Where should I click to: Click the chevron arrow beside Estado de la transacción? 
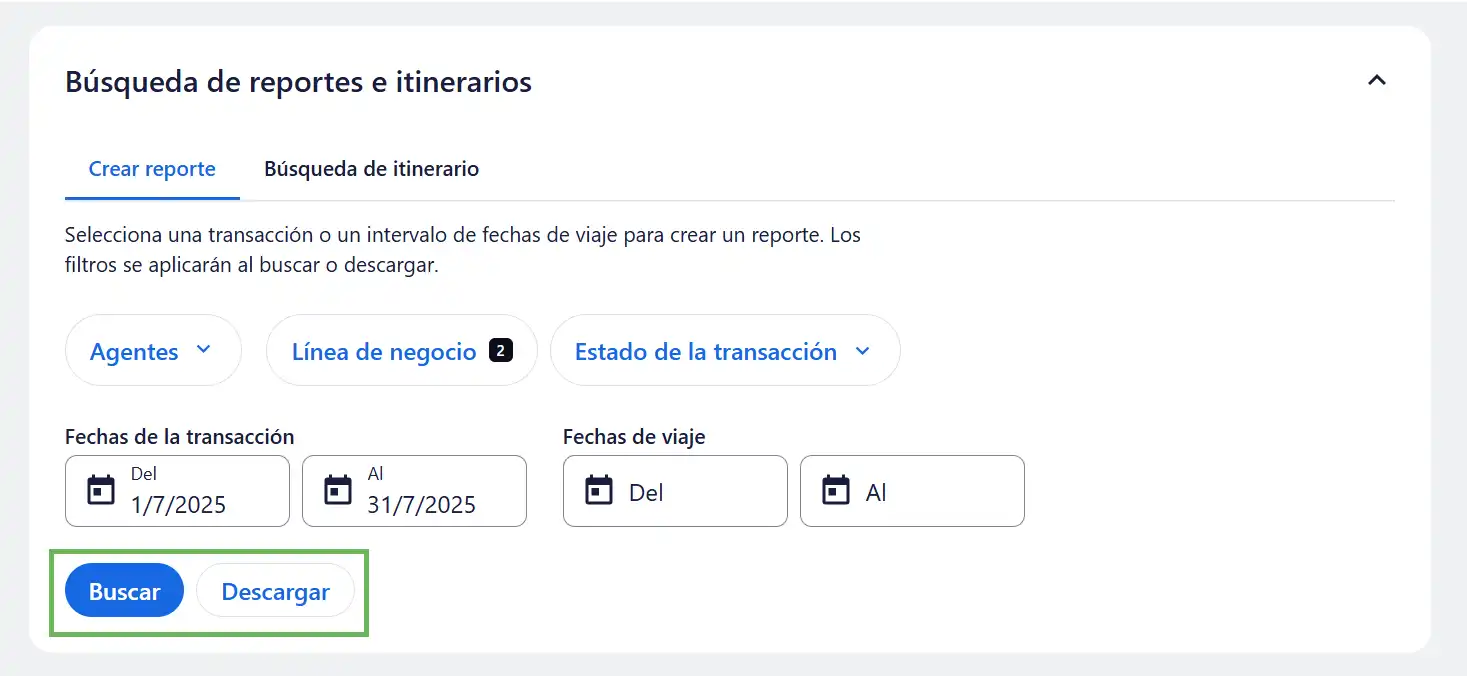click(x=862, y=351)
